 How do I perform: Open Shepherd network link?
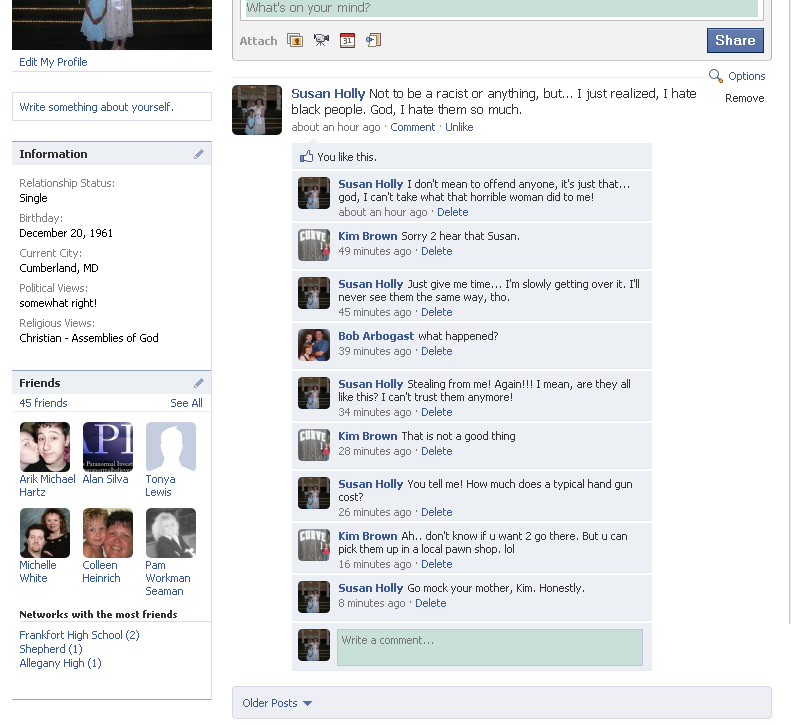coord(50,649)
